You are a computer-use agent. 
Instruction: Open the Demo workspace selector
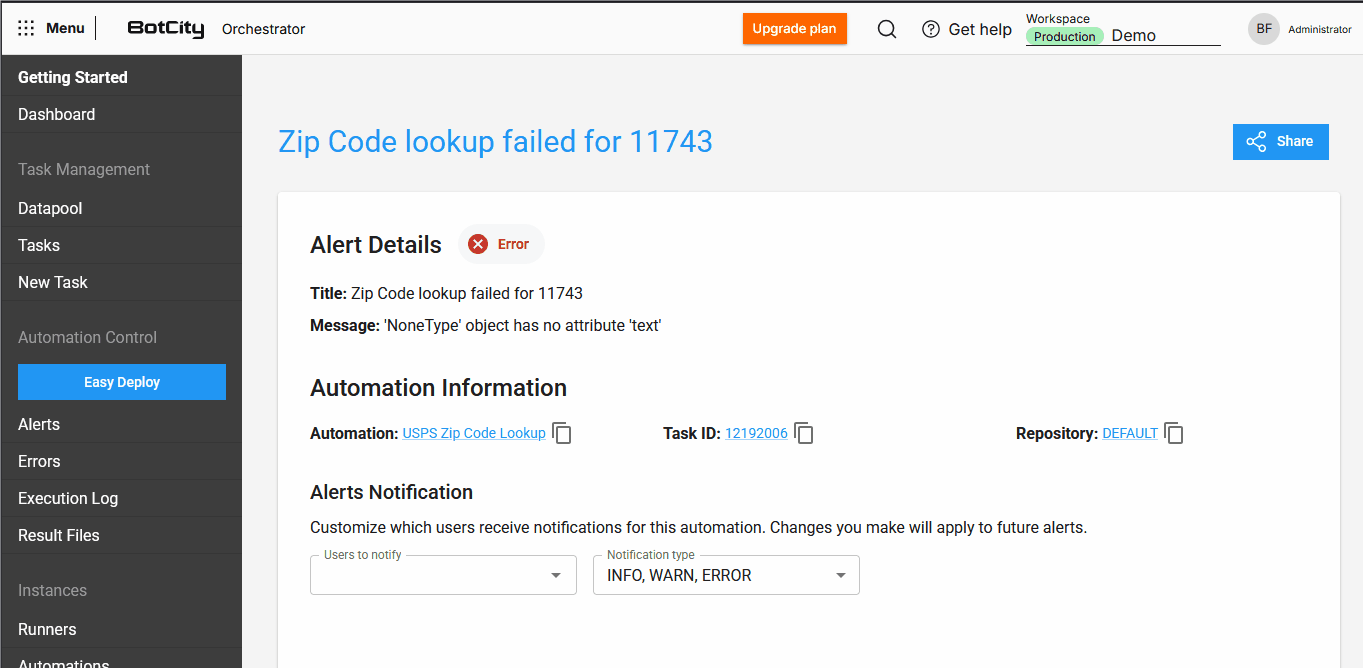[1164, 36]
